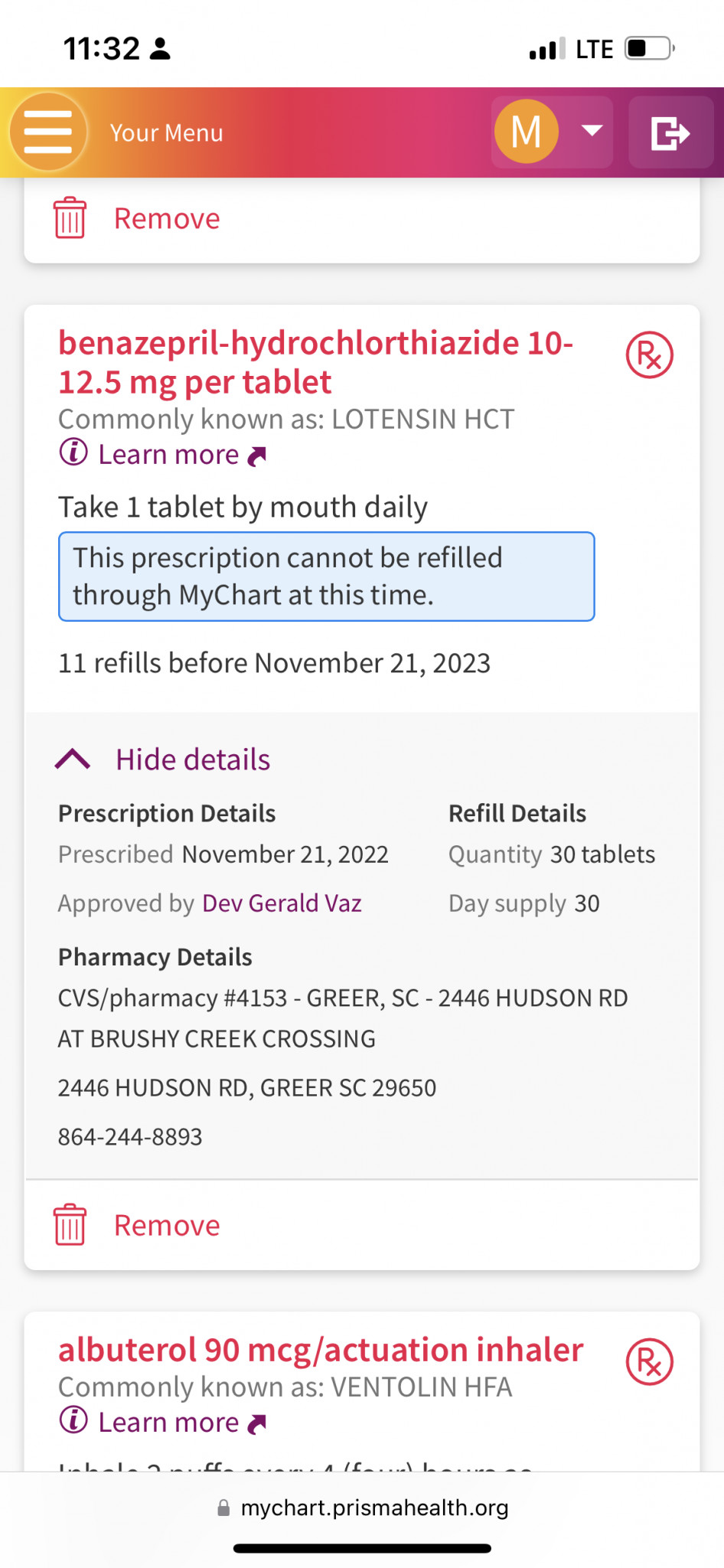The image size is (724, 1568).
Task: Open Your Menu label in header
Action: point(166,133)
